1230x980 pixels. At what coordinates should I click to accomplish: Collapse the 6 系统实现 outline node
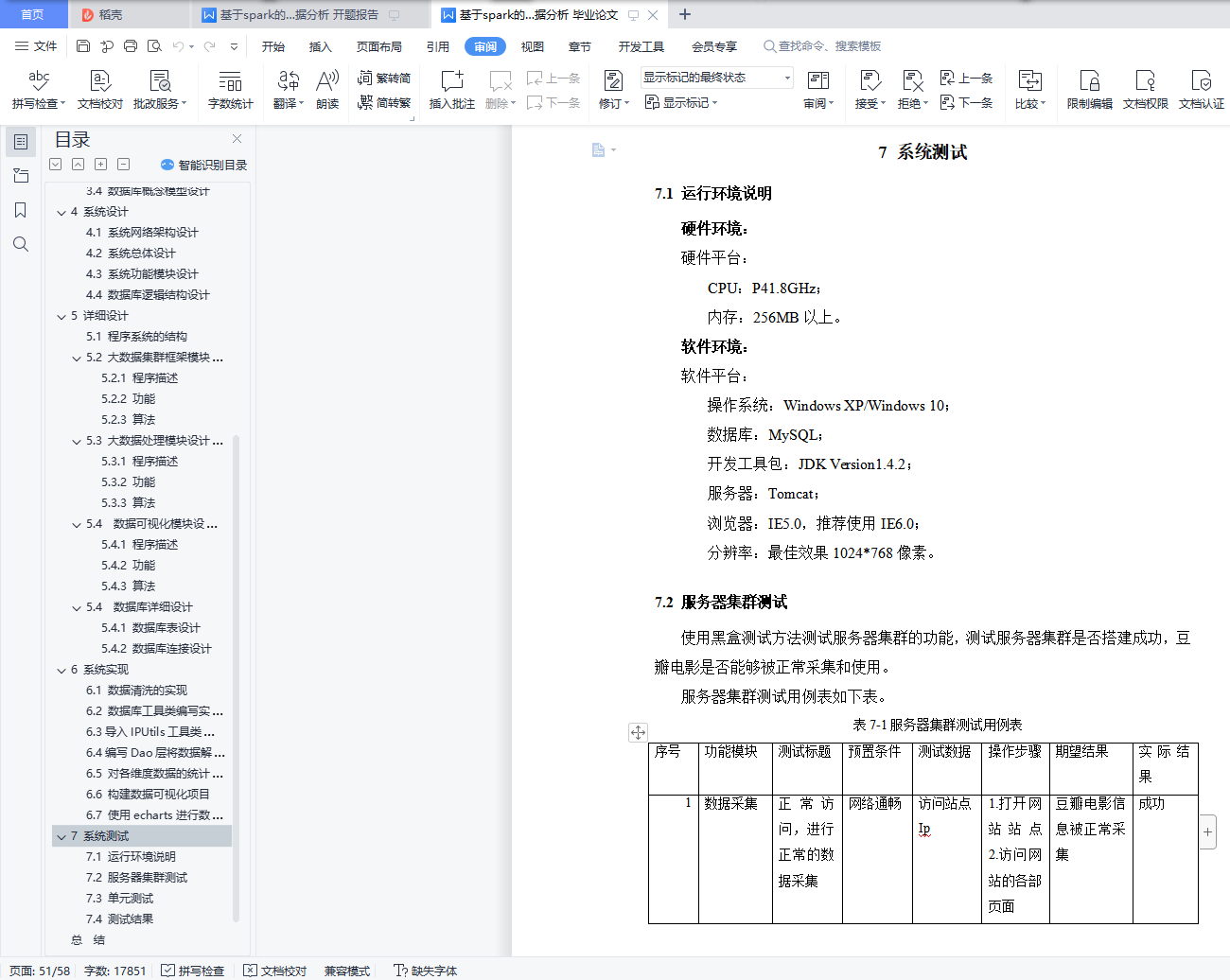61,670
